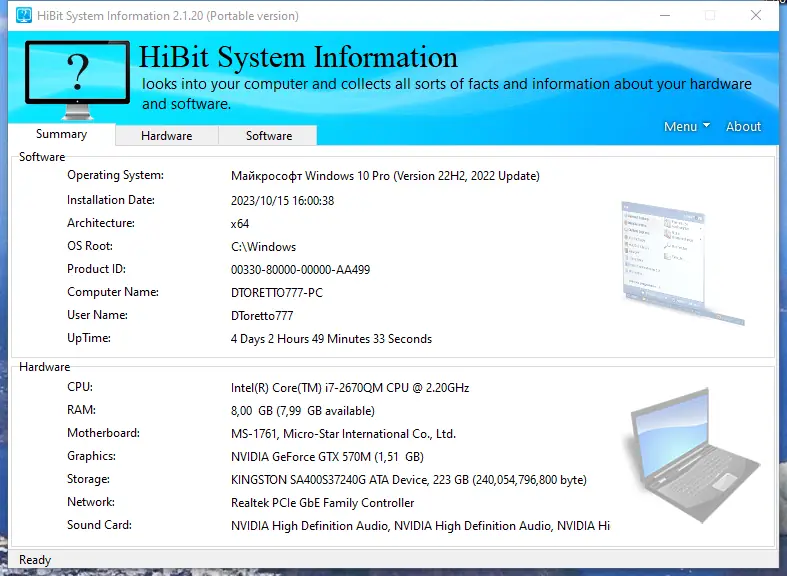
Task: Click the Windows window illustration in Software section
Action: click(x=683, y=263)
